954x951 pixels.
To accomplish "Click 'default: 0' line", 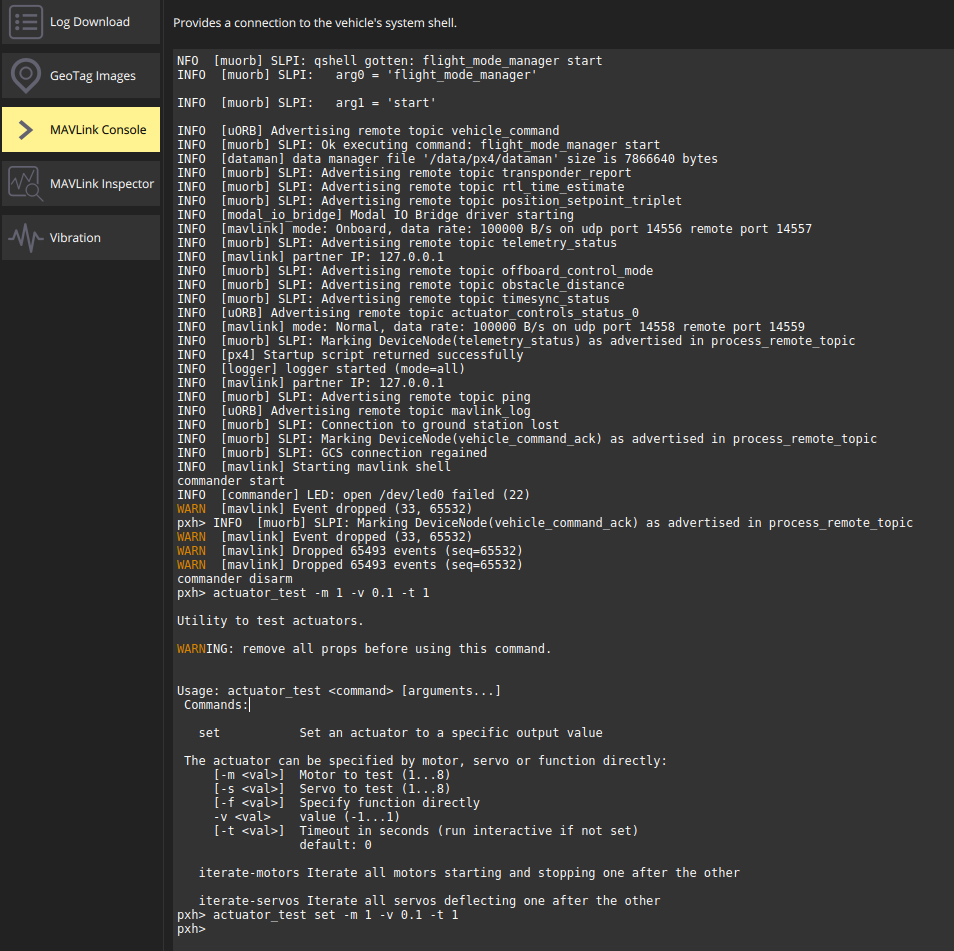I will 335,845.
